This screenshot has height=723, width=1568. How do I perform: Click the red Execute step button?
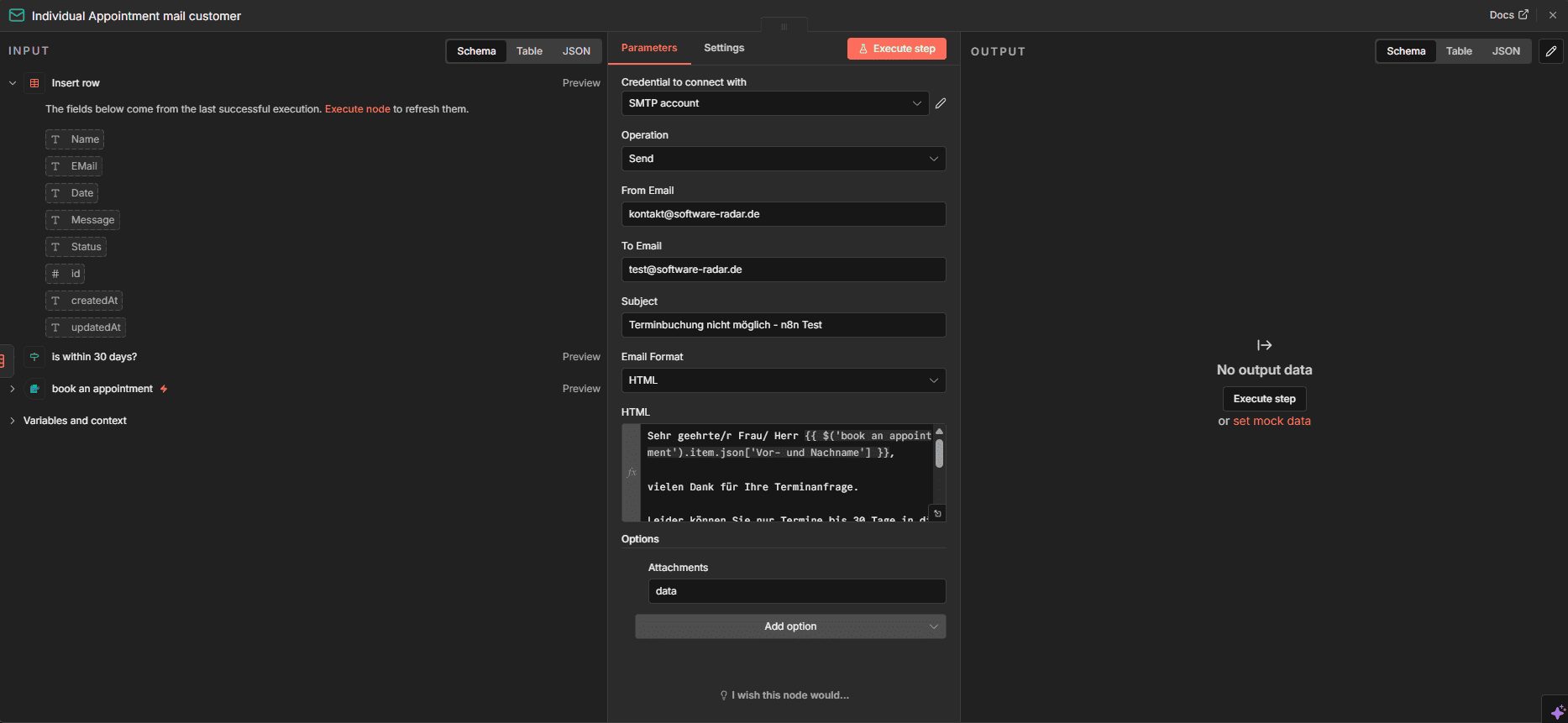896,49
